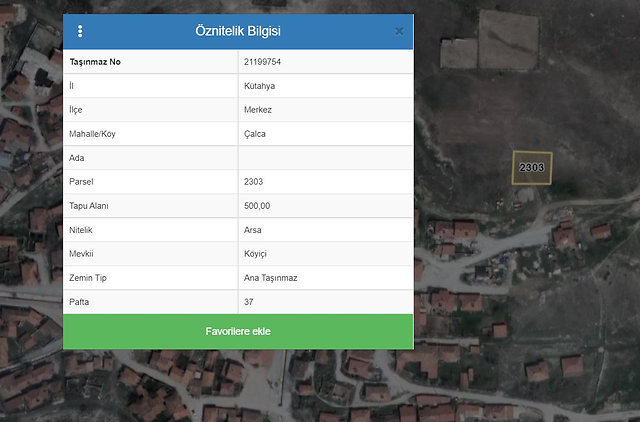
Task: Click the Öznitelik Bilgisi dialog title
Action: tap(238, 31)
